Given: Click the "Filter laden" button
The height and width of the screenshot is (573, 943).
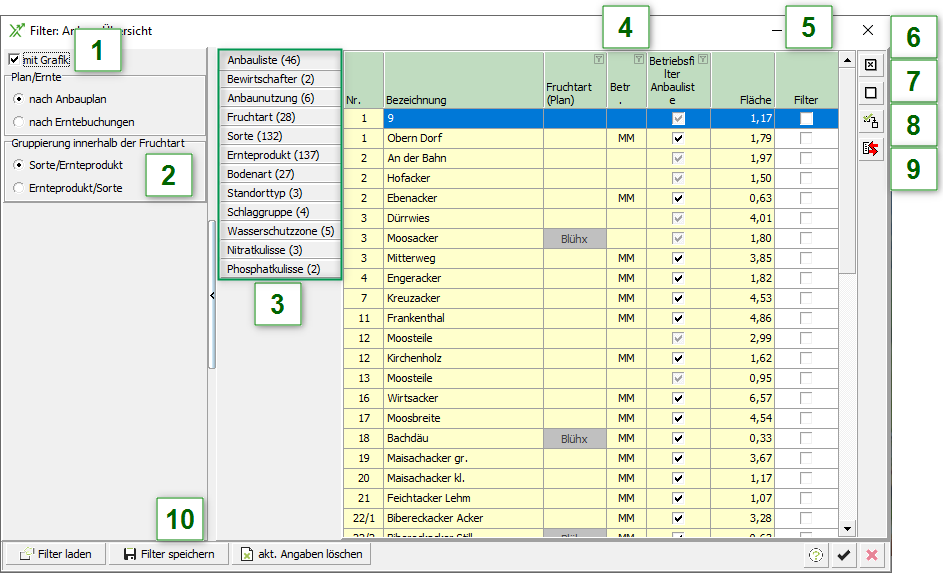Looking at the screenshot, I should (56, 554).
